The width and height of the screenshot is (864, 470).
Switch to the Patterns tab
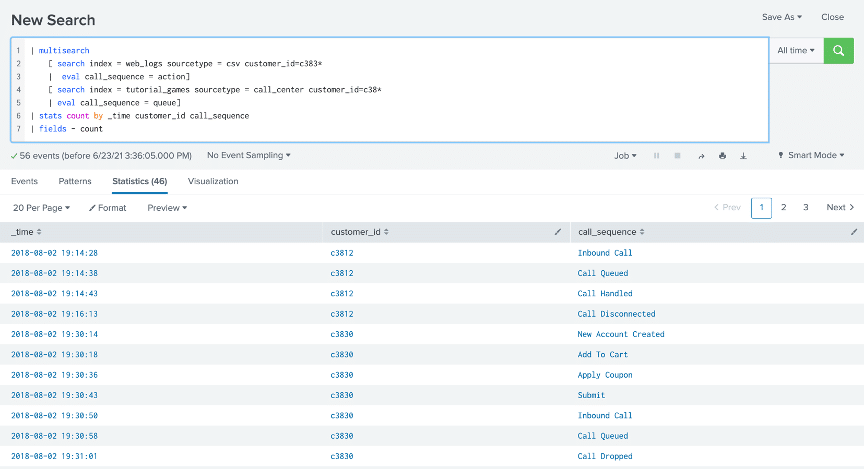pos(75,181)
